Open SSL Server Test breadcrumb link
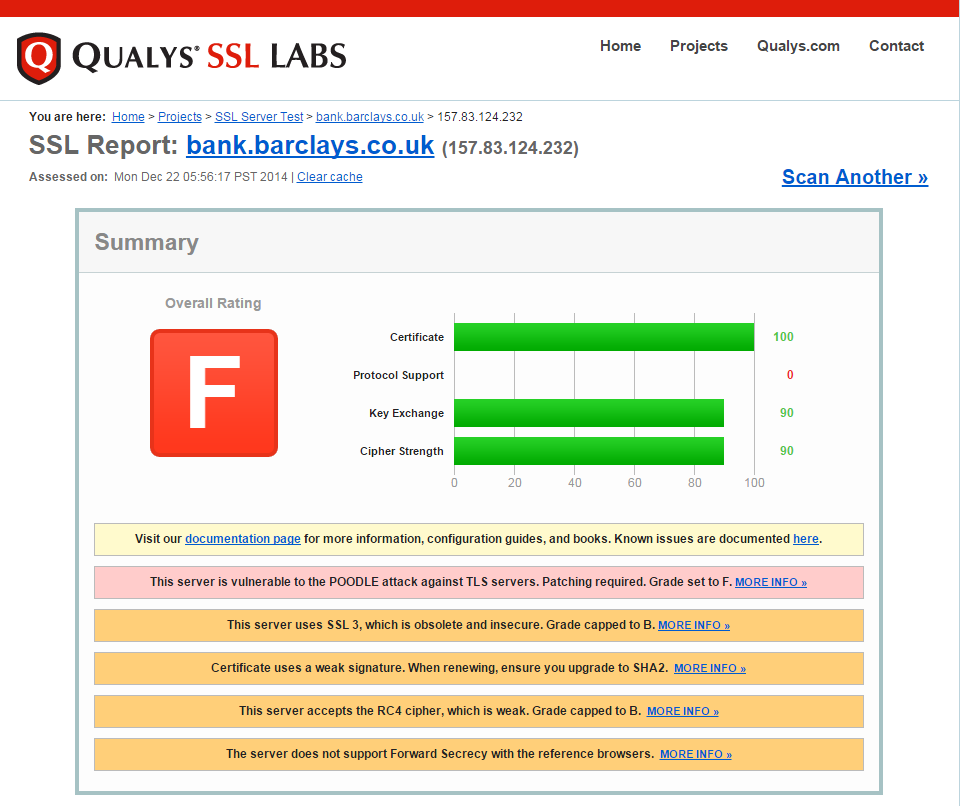The width and height of the screenshot is (960, 806). [259, 116]
